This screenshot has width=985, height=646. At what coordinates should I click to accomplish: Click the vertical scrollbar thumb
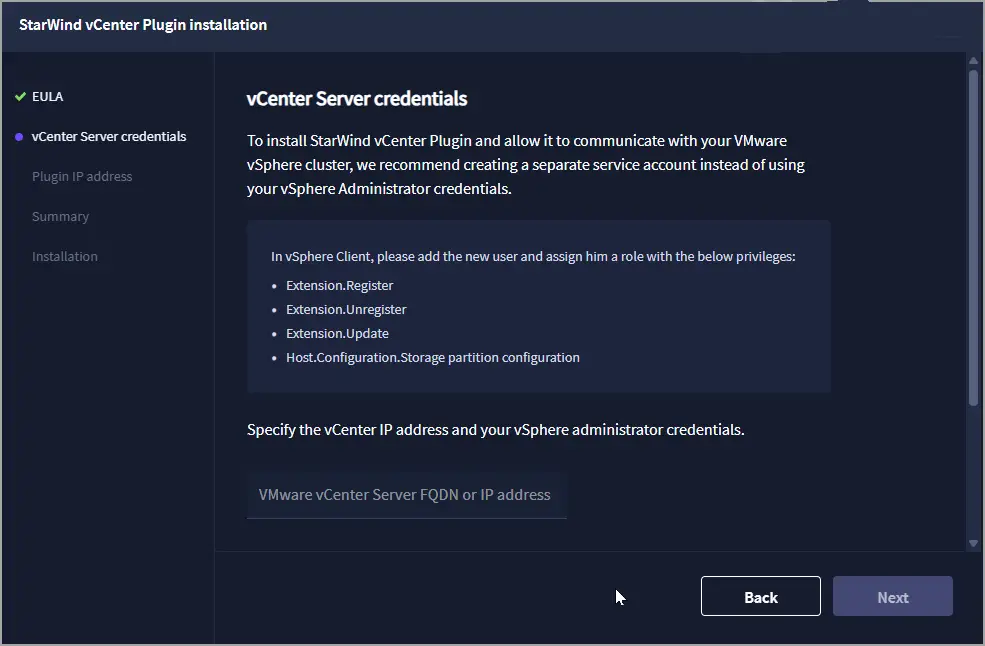973,238
